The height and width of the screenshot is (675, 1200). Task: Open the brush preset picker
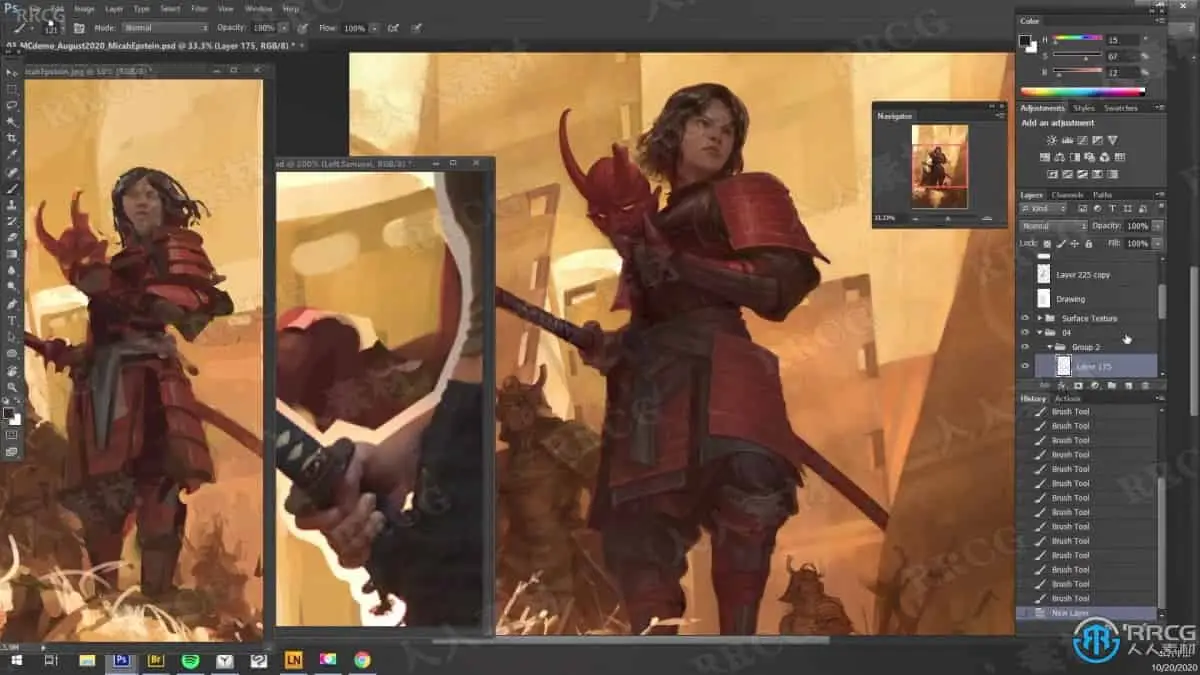[x=53, y=28]
